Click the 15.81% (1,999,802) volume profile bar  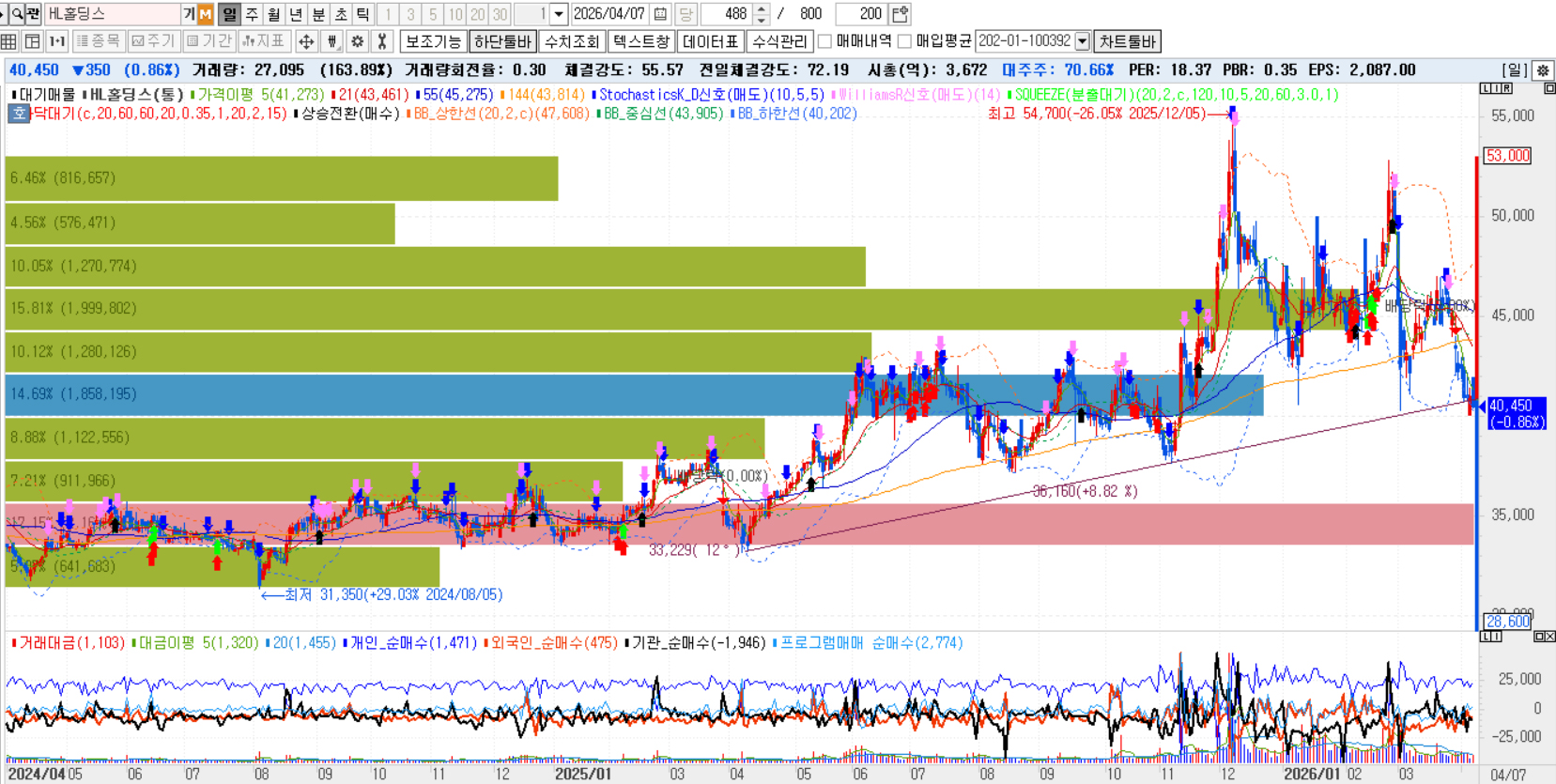click(x=681, y=308)
